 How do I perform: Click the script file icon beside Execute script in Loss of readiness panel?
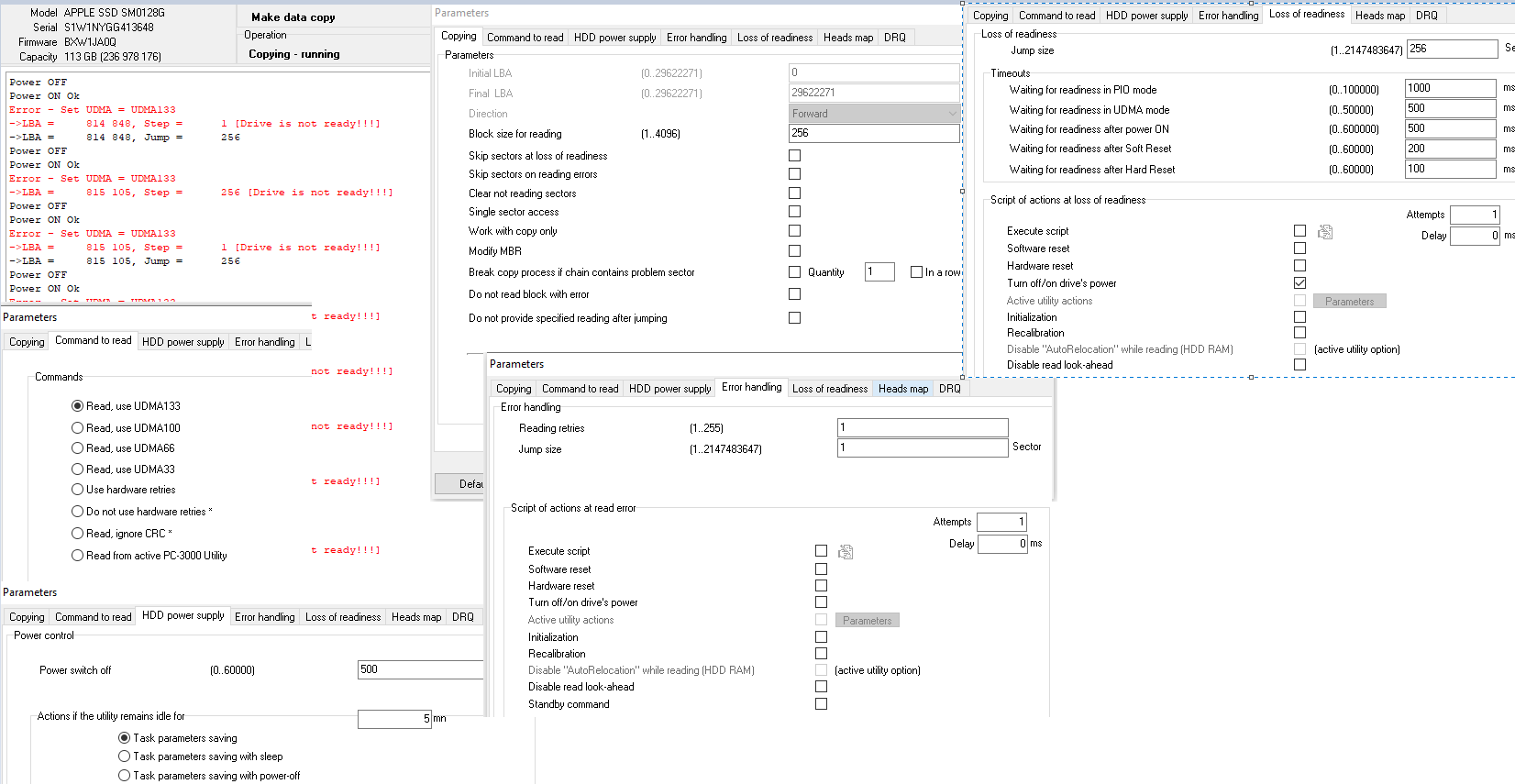click(x=1325, y=232)
